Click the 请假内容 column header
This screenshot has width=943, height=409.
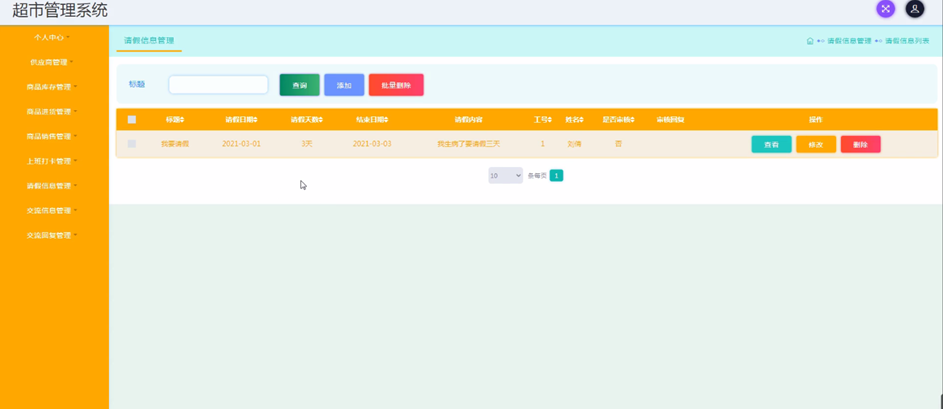[x=468, y=120]
